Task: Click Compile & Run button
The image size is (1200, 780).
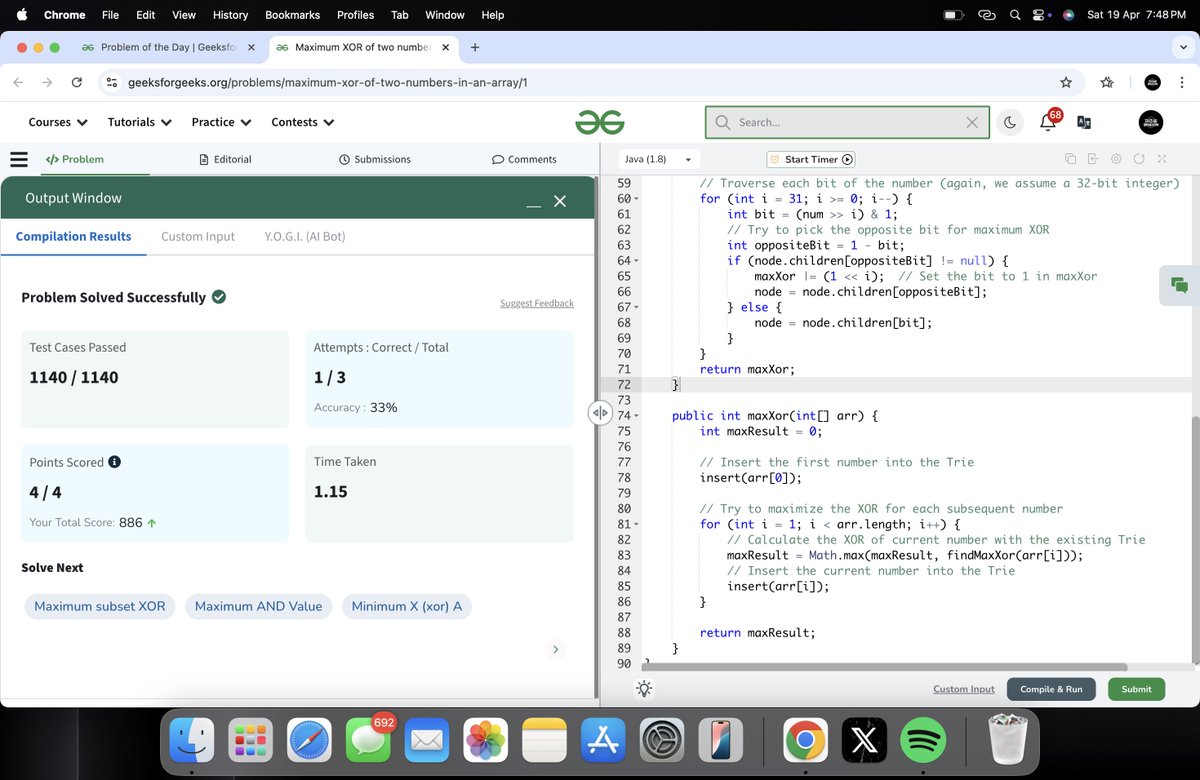Action: 1051,689
